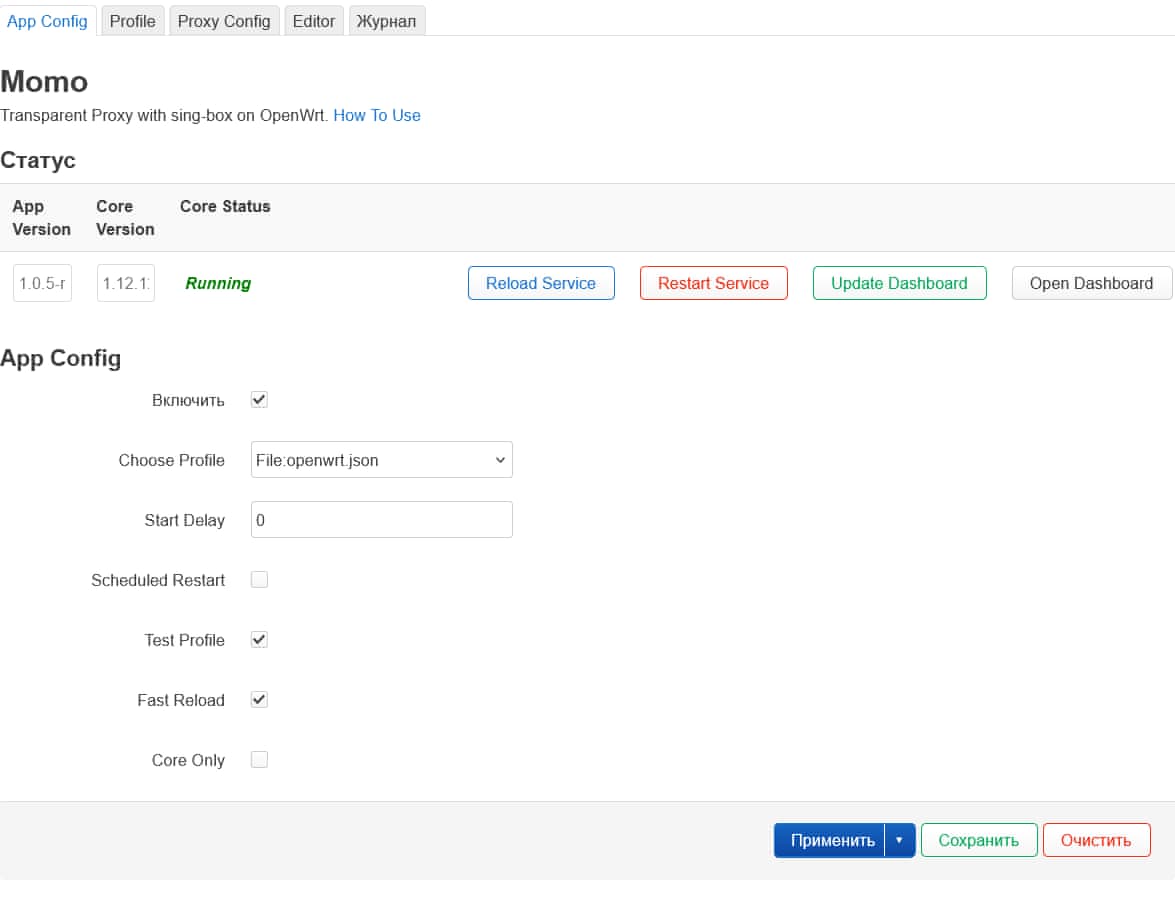Click the Reload Service button

point(541,283)
